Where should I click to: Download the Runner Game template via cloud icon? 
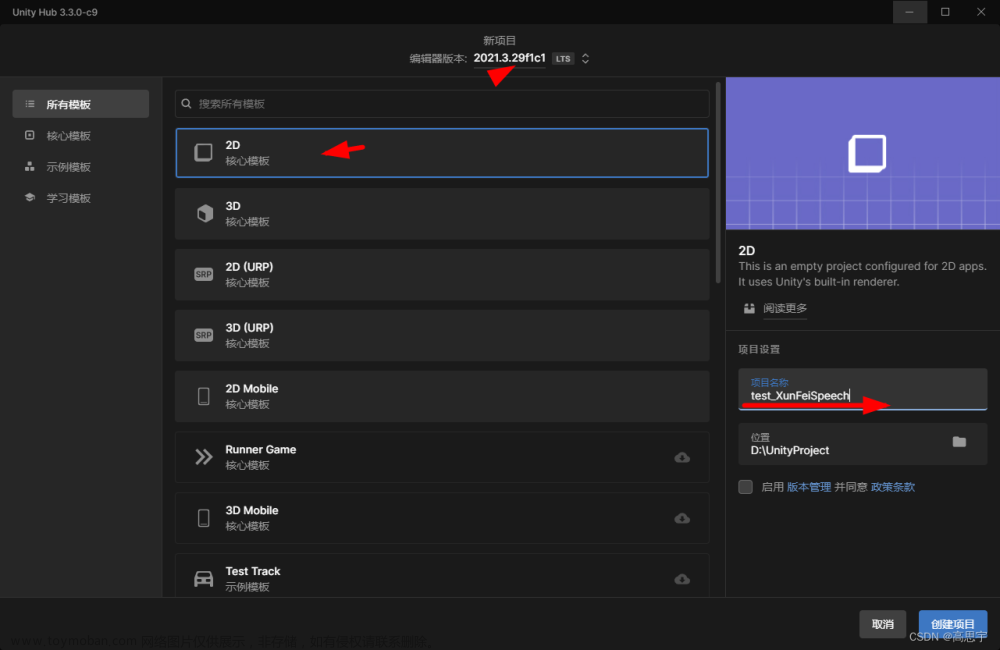682,457
